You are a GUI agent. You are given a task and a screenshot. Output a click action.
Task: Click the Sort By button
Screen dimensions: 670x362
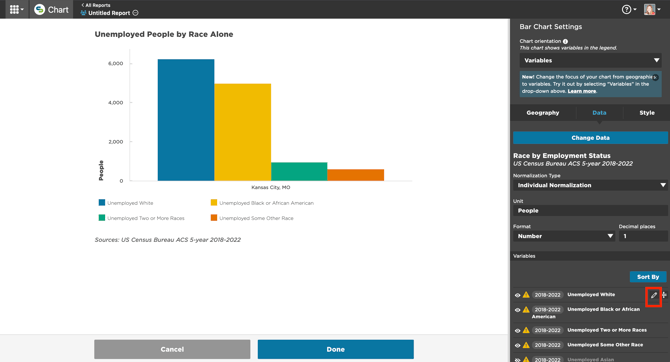point(648,277)
